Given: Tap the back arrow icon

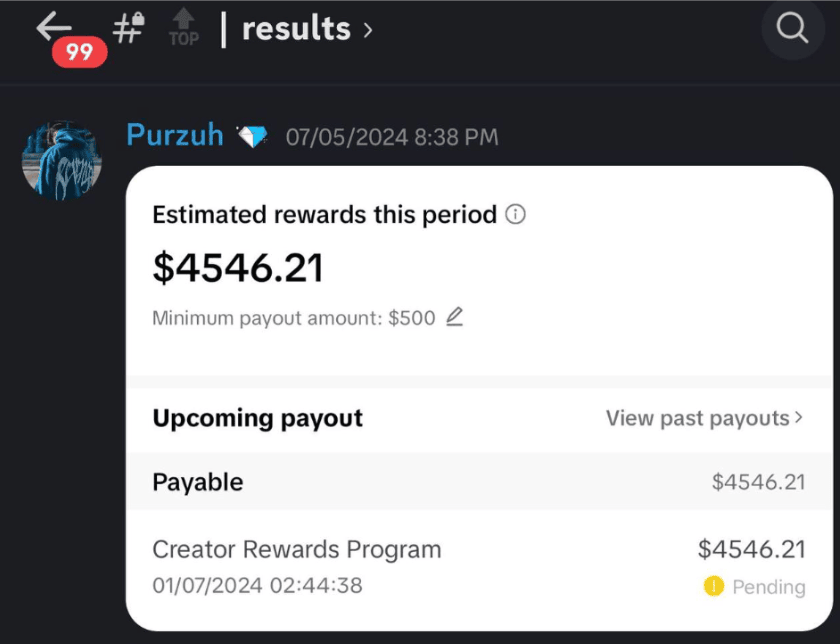Looking at the screenshot, I should [54, 26].
